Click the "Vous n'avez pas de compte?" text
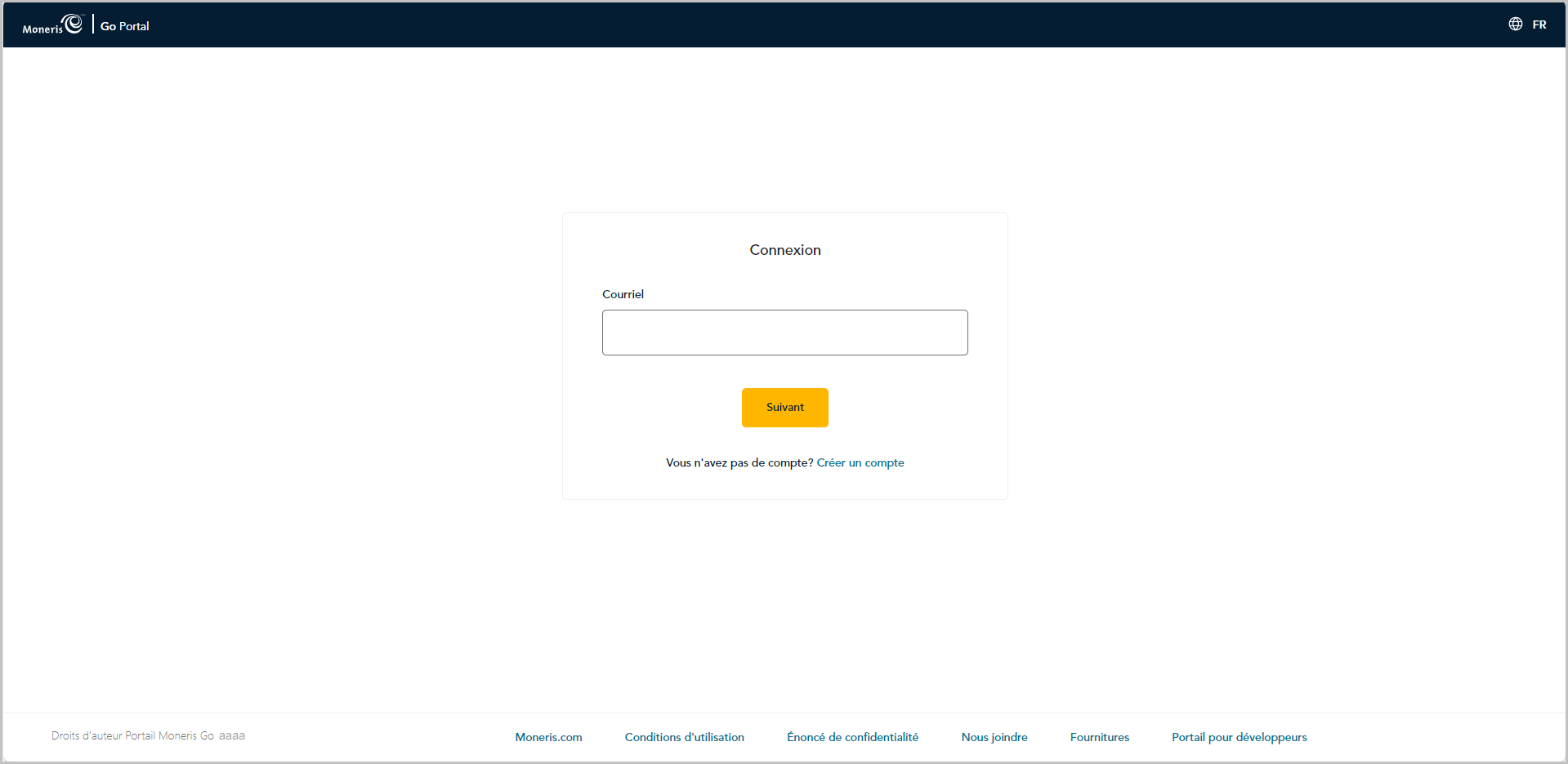The width and height of the screenshot is (1568, 764). (739, 462)
